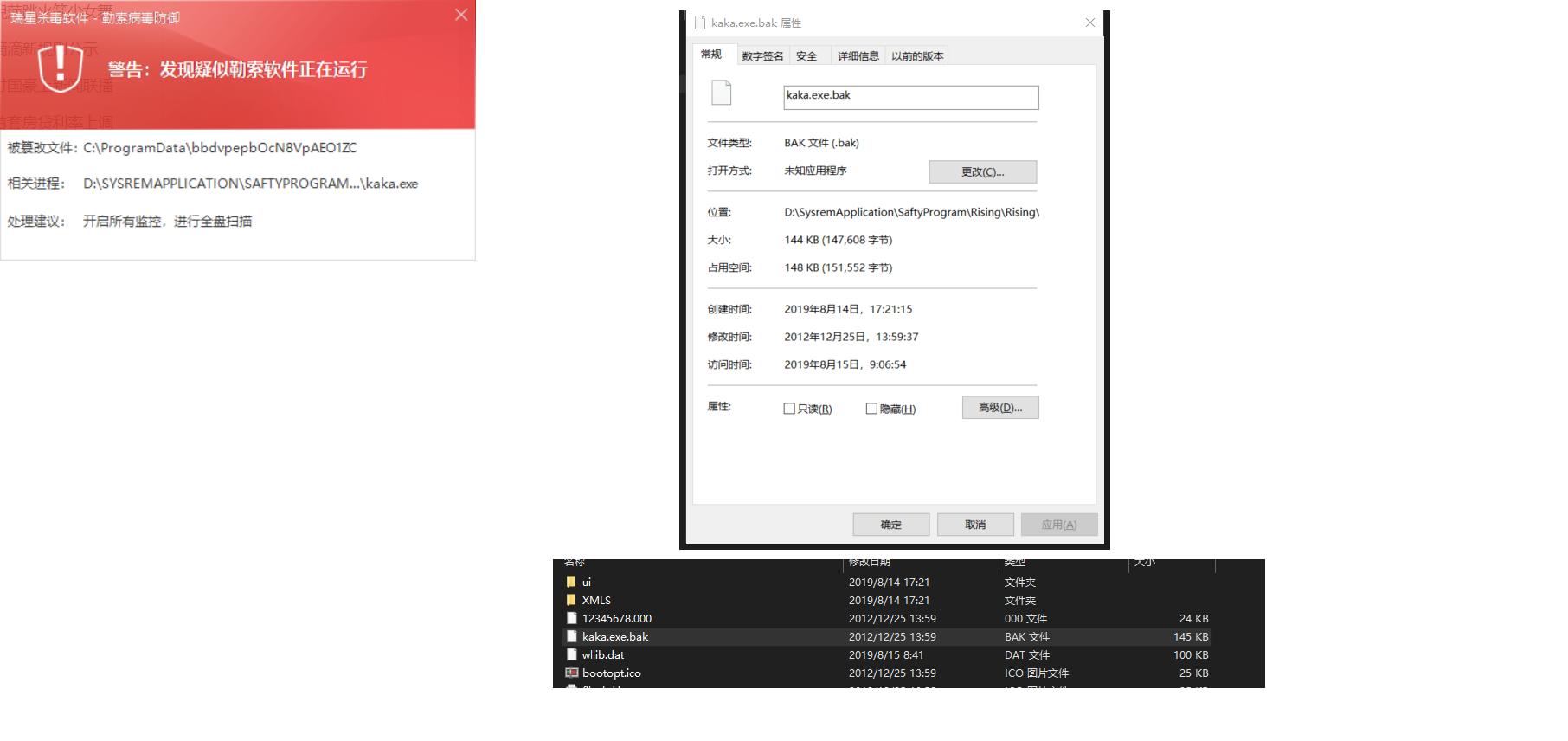This screenshot has height=741, width=1568.
Task: Click the file type value BAK 文件 (.bak)
Action: [822, 143]
